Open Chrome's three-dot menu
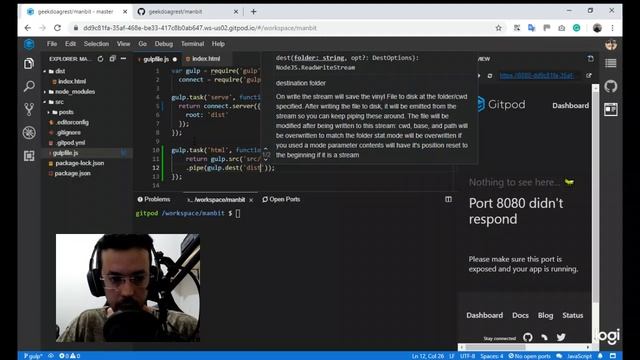The height and width of the screenshot is (360, 640). pos(612,28)
